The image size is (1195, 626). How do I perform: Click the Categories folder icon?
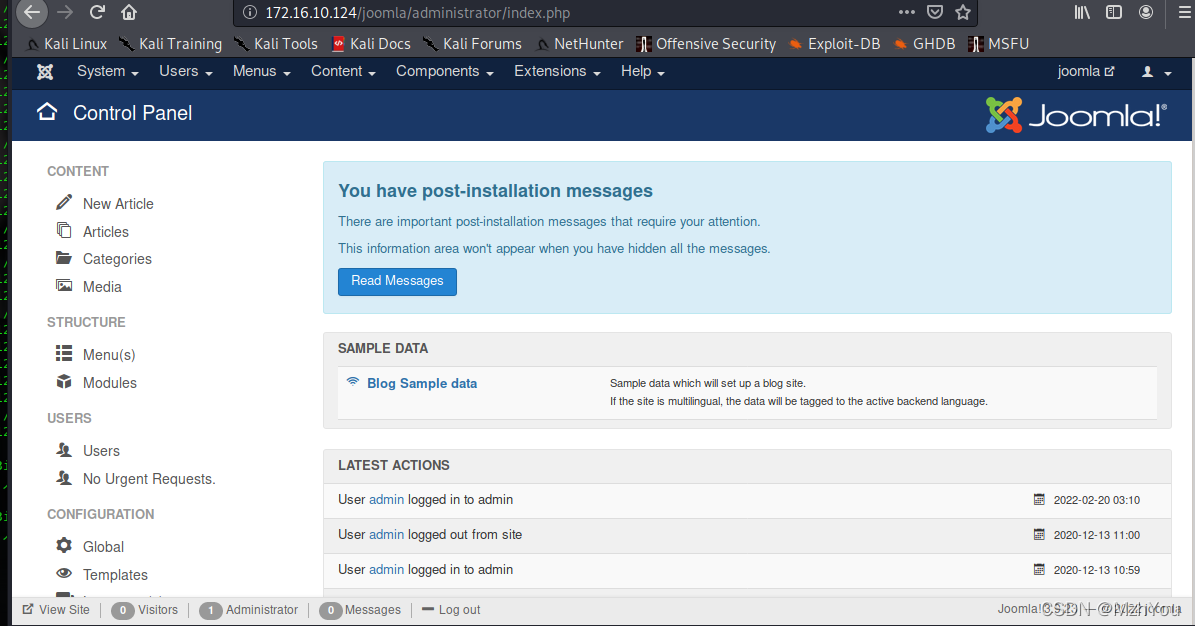(64, 258)
